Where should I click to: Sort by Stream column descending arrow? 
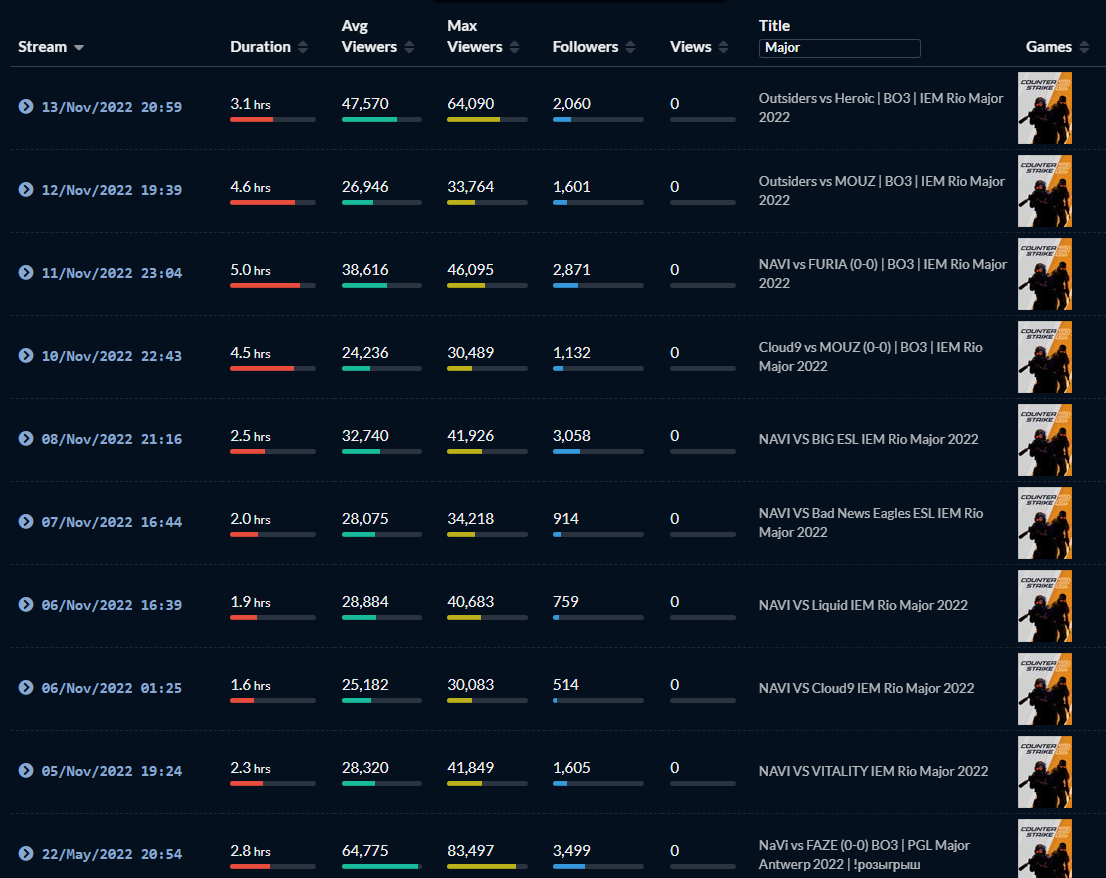tap(79, 47)
